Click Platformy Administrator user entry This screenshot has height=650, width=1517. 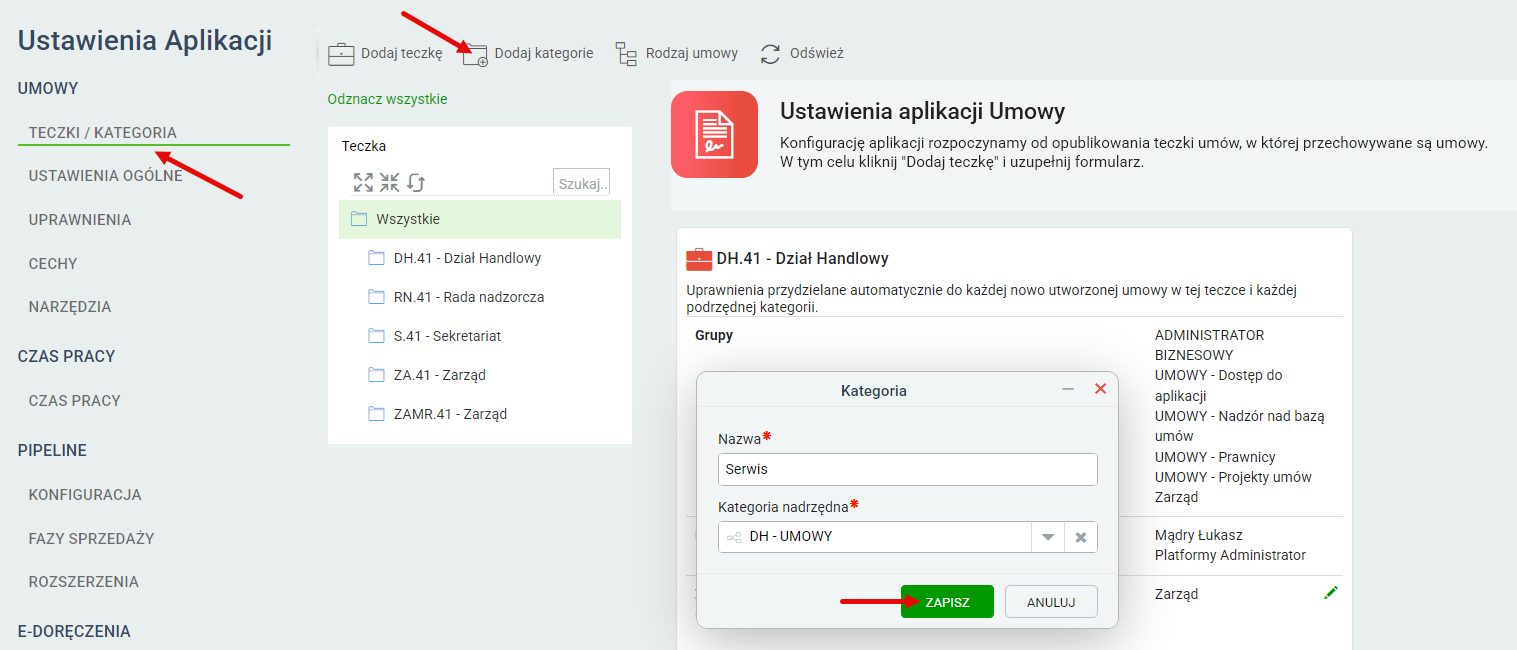pyautogui.click(x=1230, y=555)
